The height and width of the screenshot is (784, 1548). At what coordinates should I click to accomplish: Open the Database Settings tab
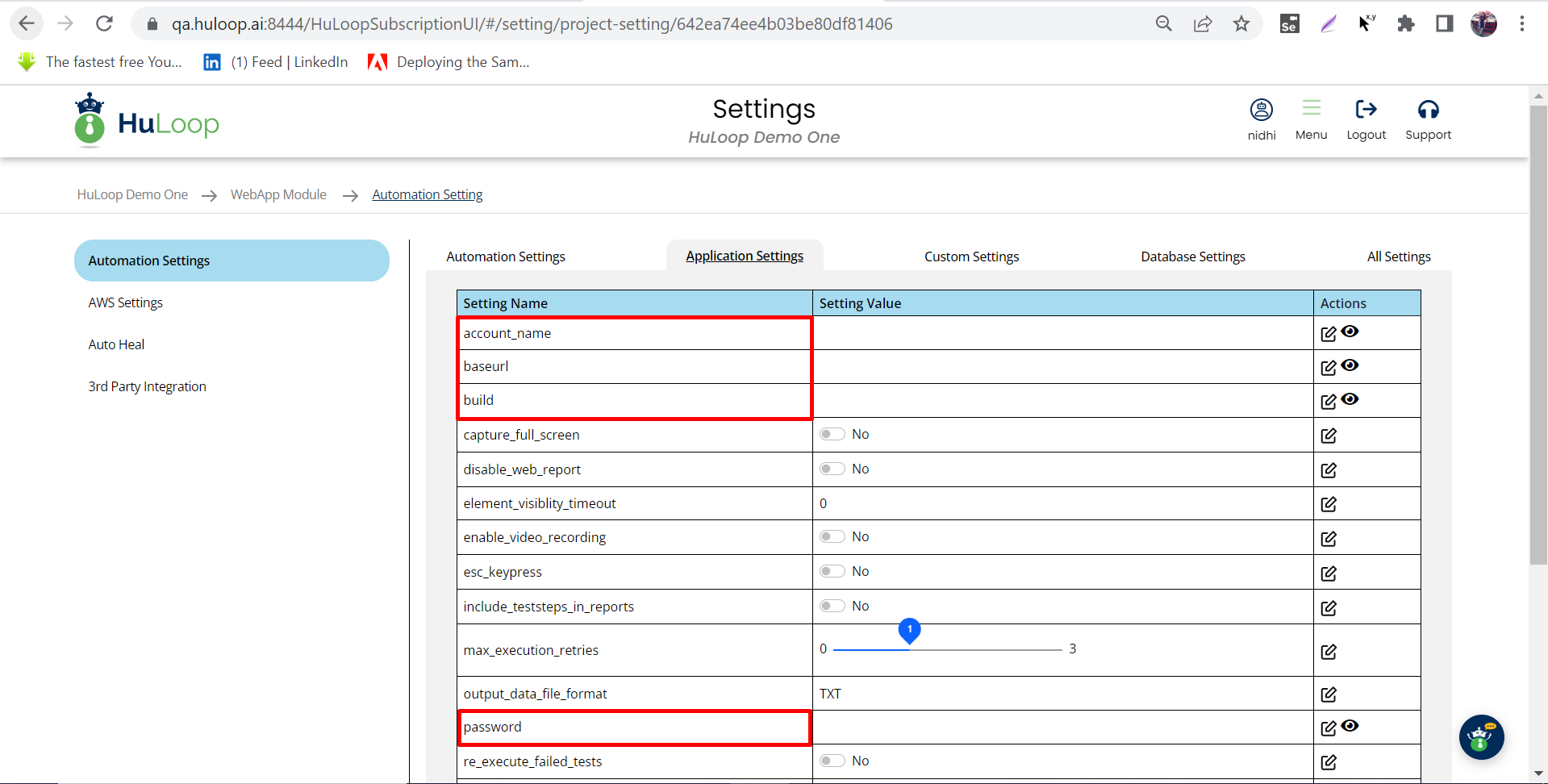click(x=1192, y=256)
